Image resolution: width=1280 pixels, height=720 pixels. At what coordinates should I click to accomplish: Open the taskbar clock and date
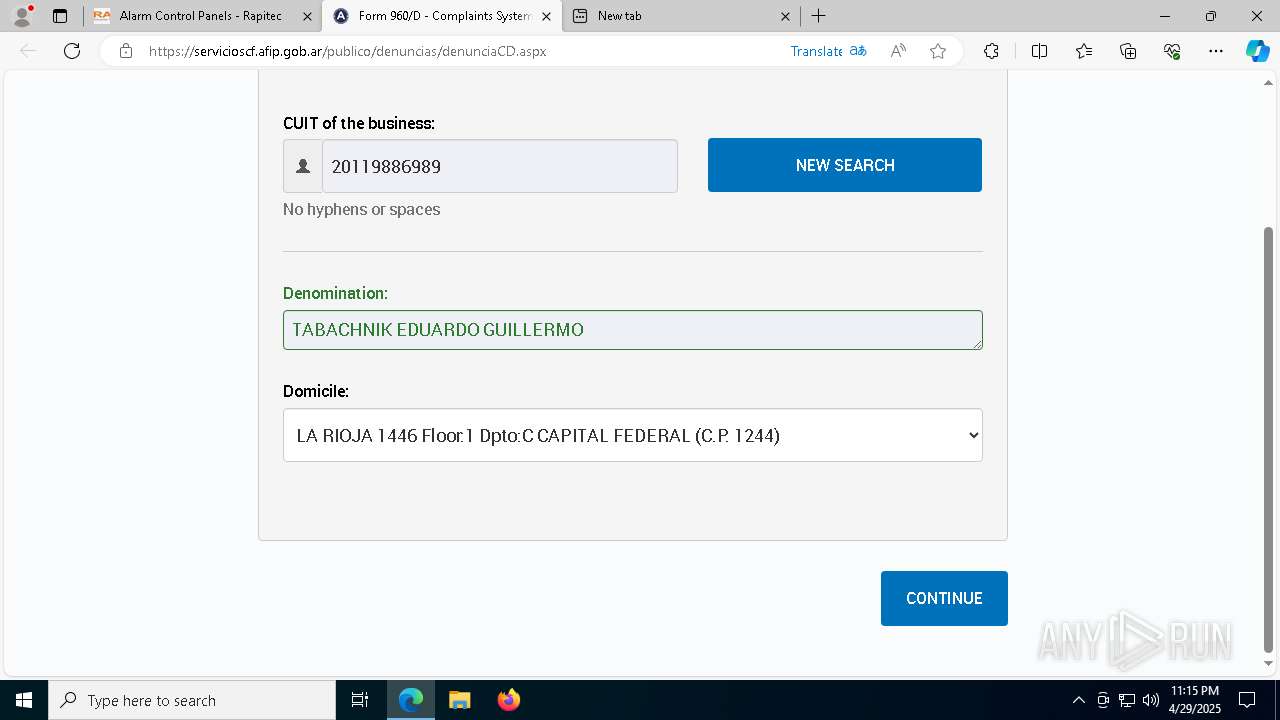pyautogui.click(x=1195, y=700)
